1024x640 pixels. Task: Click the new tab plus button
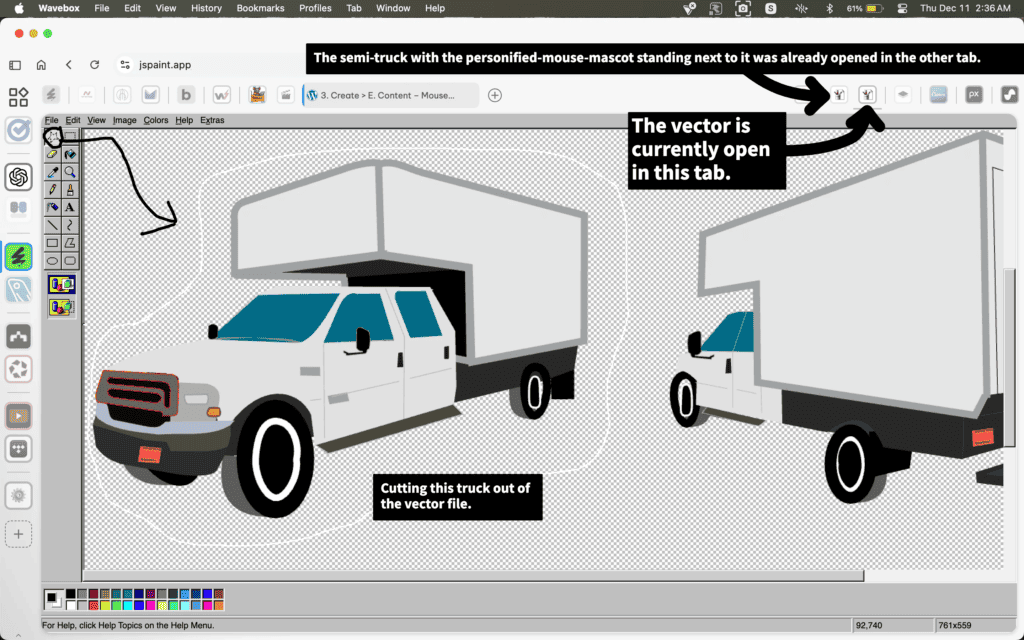click(x=494, y=95)
